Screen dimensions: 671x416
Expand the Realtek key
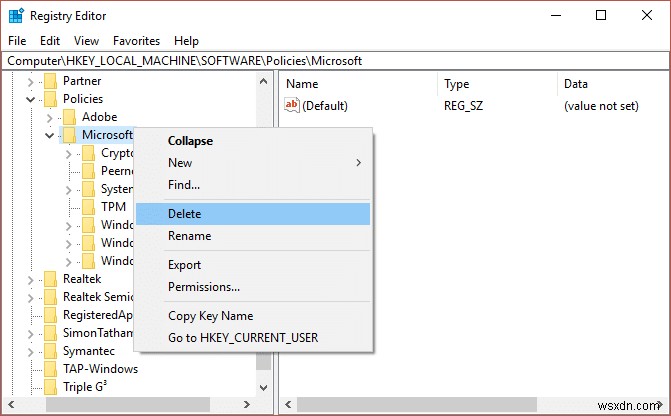coord(30,279)
